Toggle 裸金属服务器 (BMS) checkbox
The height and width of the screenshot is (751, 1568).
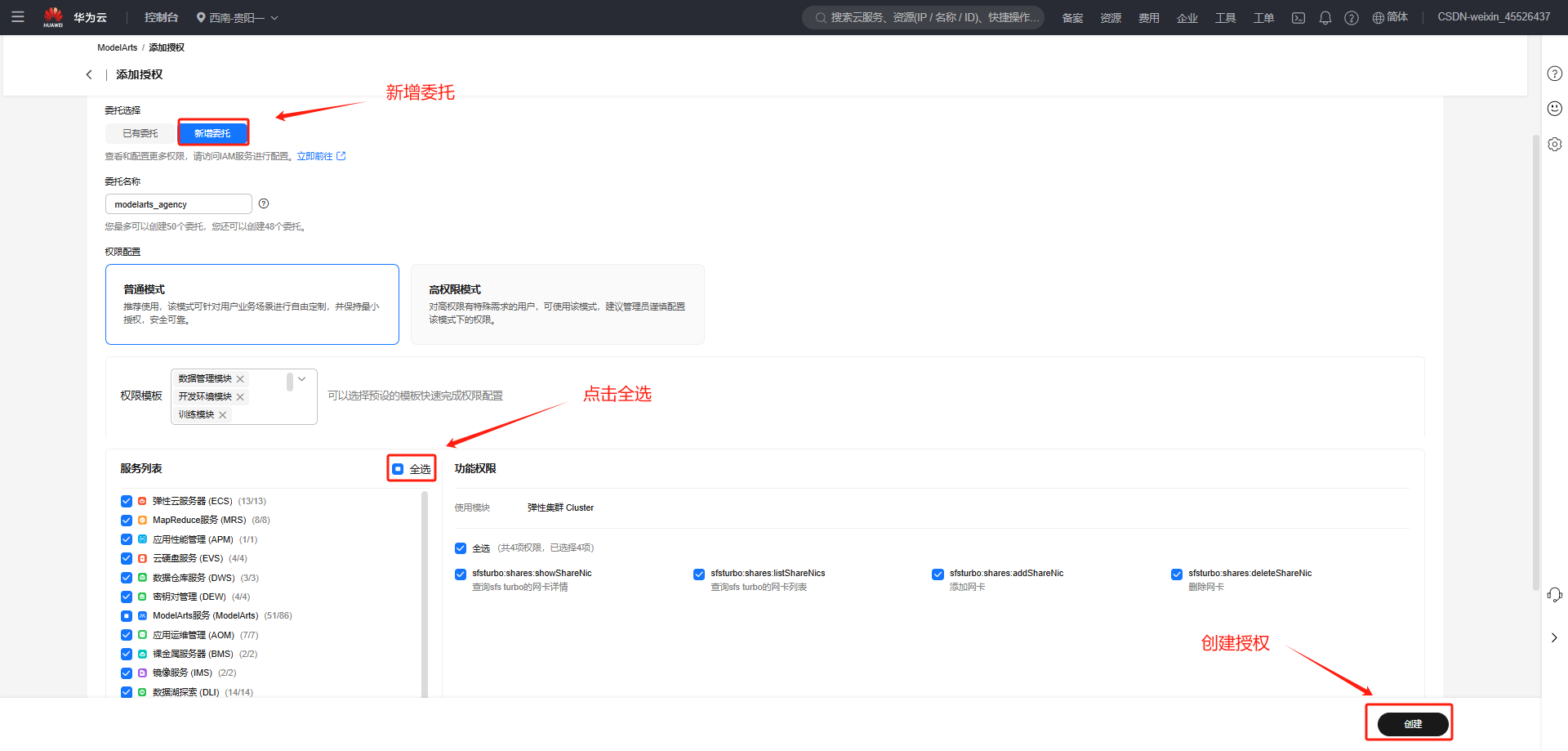tap(127, 655)
